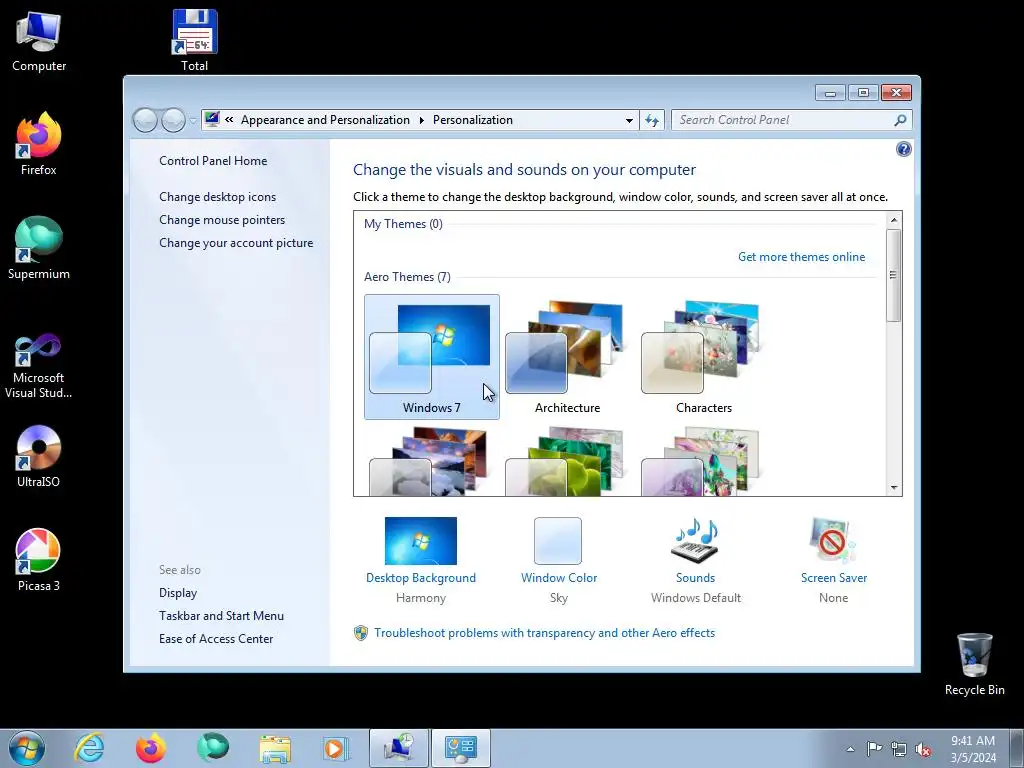Launch the Firefox desktop shortcut
The image size is (1024, 768).
[39, 144]
